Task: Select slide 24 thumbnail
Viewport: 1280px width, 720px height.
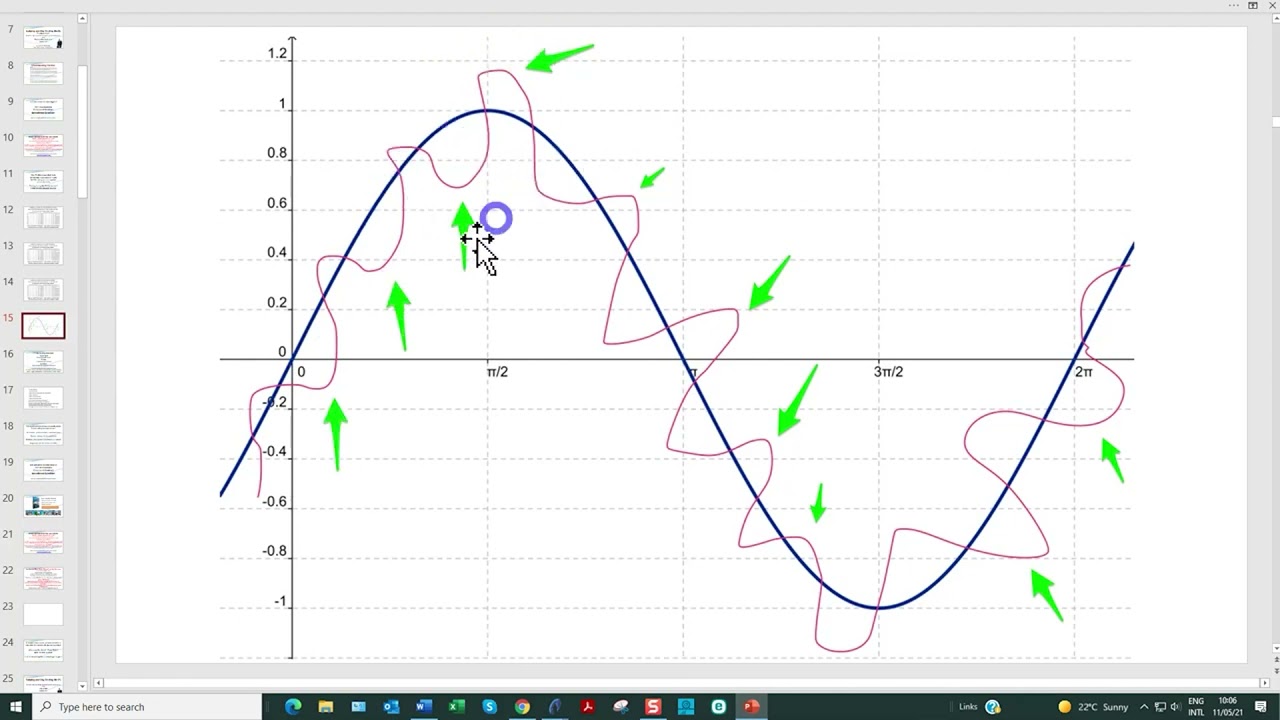Action: [x=43, y=650]
